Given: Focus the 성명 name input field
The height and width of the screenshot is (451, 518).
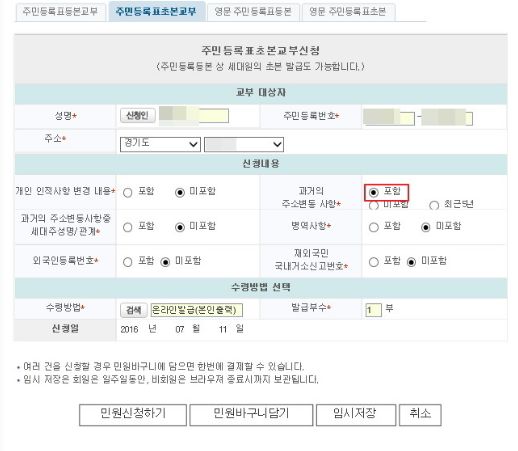Looking at the screenshot, I should (194, 115).
